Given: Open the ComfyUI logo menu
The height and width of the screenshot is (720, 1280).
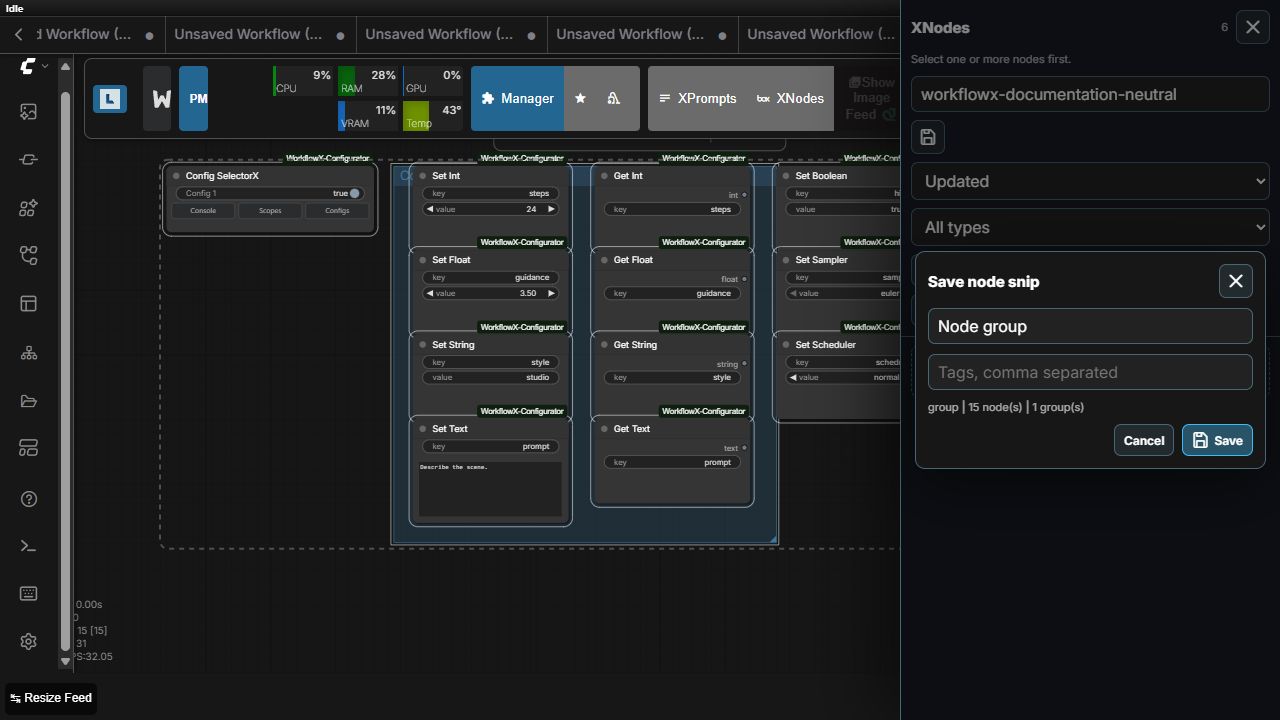Looking at the screenshot, I should coord(33,66).
